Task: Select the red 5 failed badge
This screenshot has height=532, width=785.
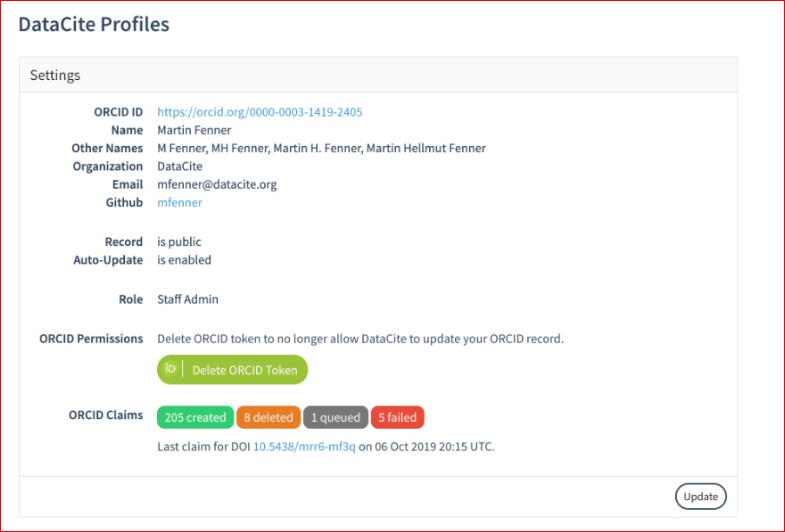Action: pos(398,417)
